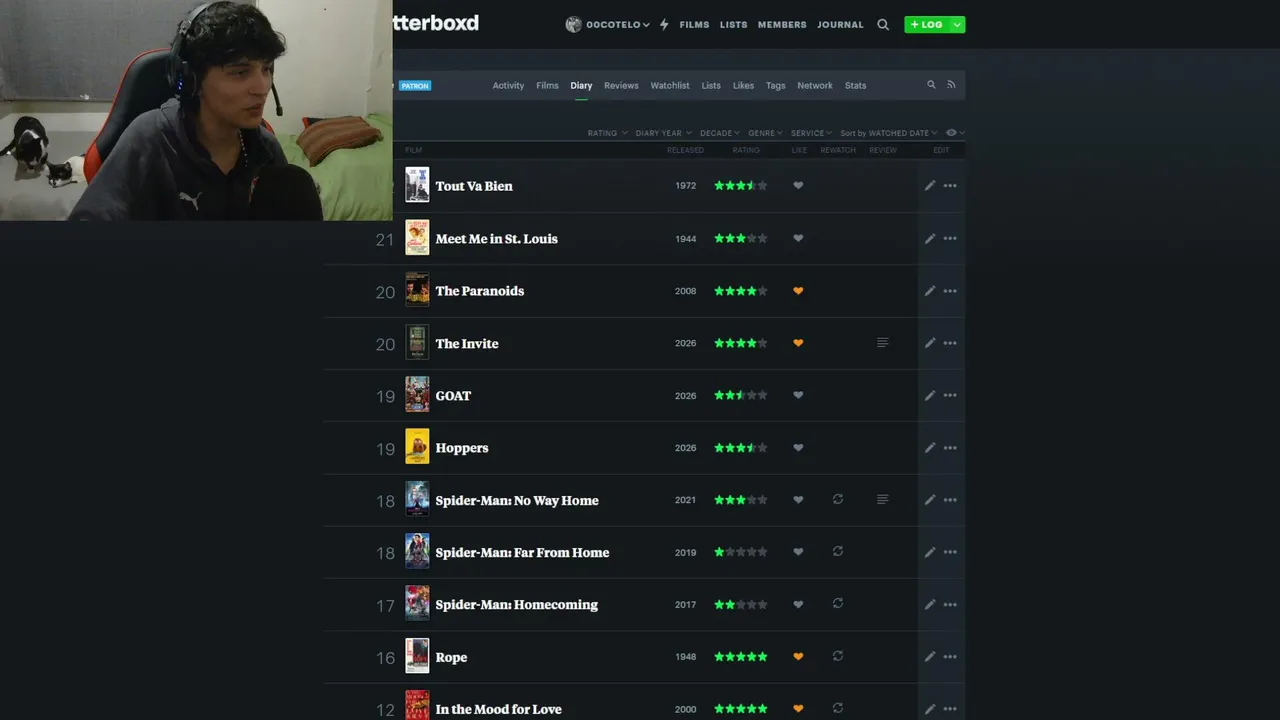Expand the DIARY YEAR filter dropdown
The height and width of the screenshot is (720, 1280).
[x=662, y=133]
